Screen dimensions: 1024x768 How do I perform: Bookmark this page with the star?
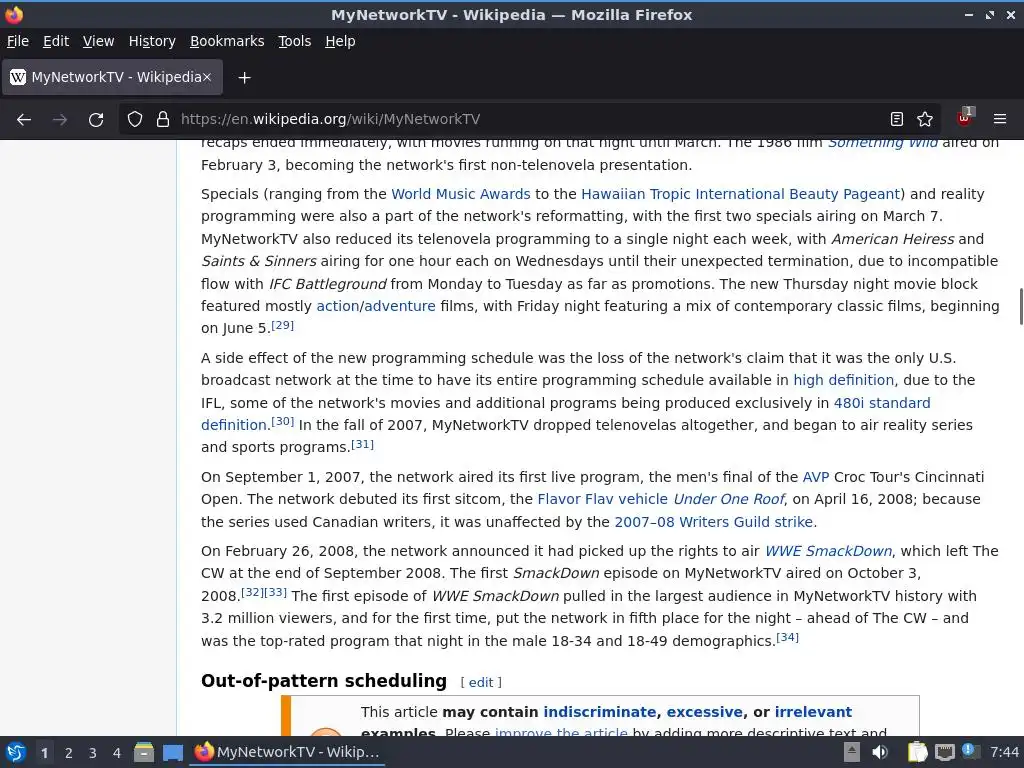pos(925,119)
